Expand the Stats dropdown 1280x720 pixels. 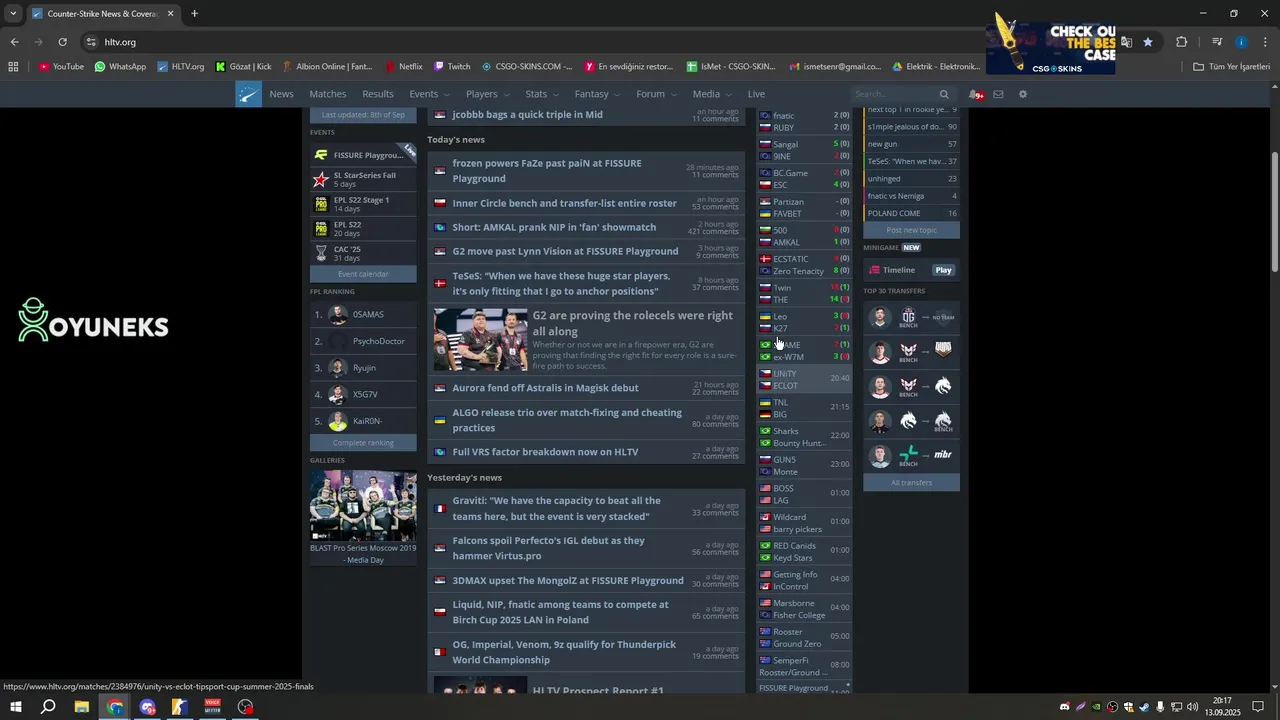click(542, 94)
